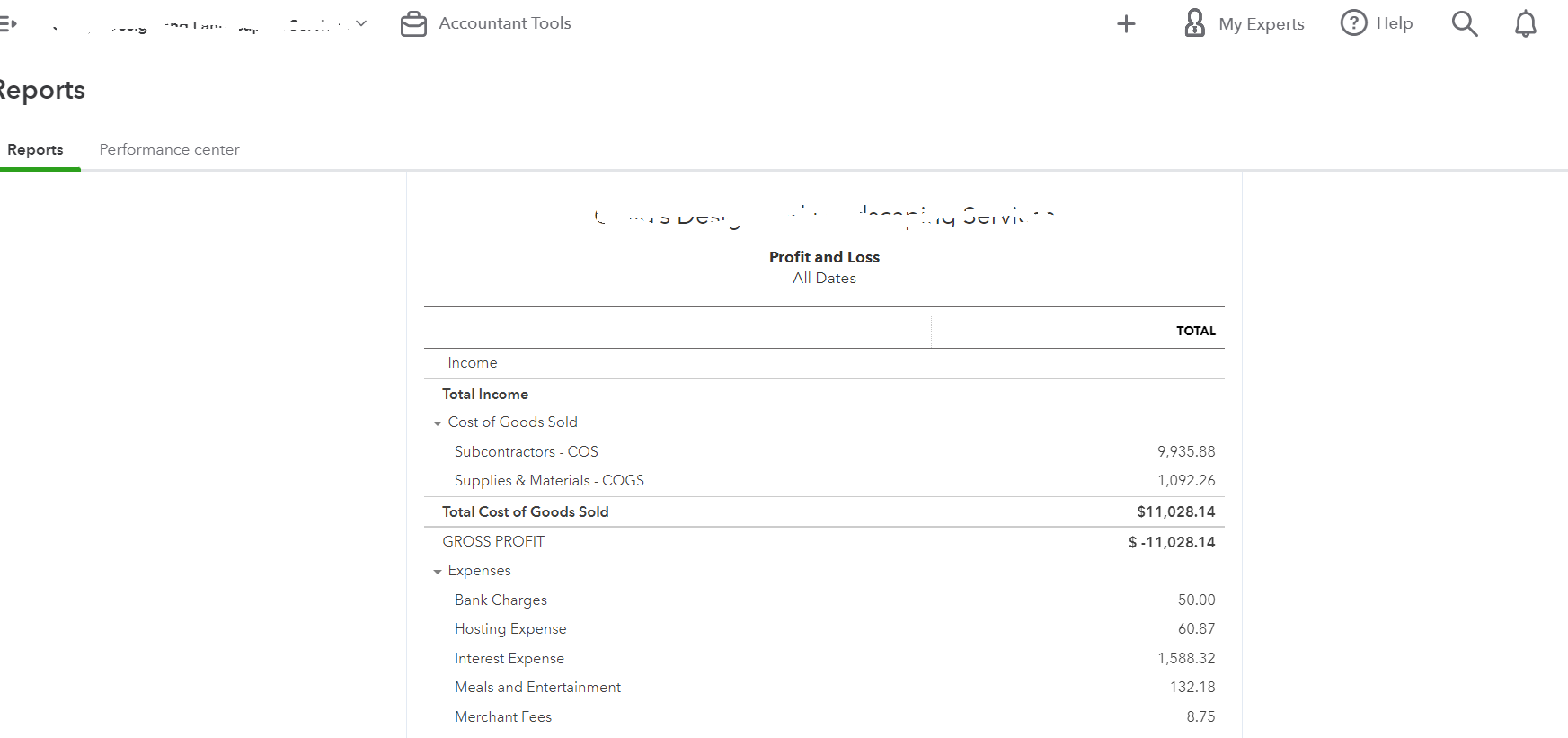Open Subcontractors - COS account link
Screen dimensions: 1568x738
[x=526, y=451]
